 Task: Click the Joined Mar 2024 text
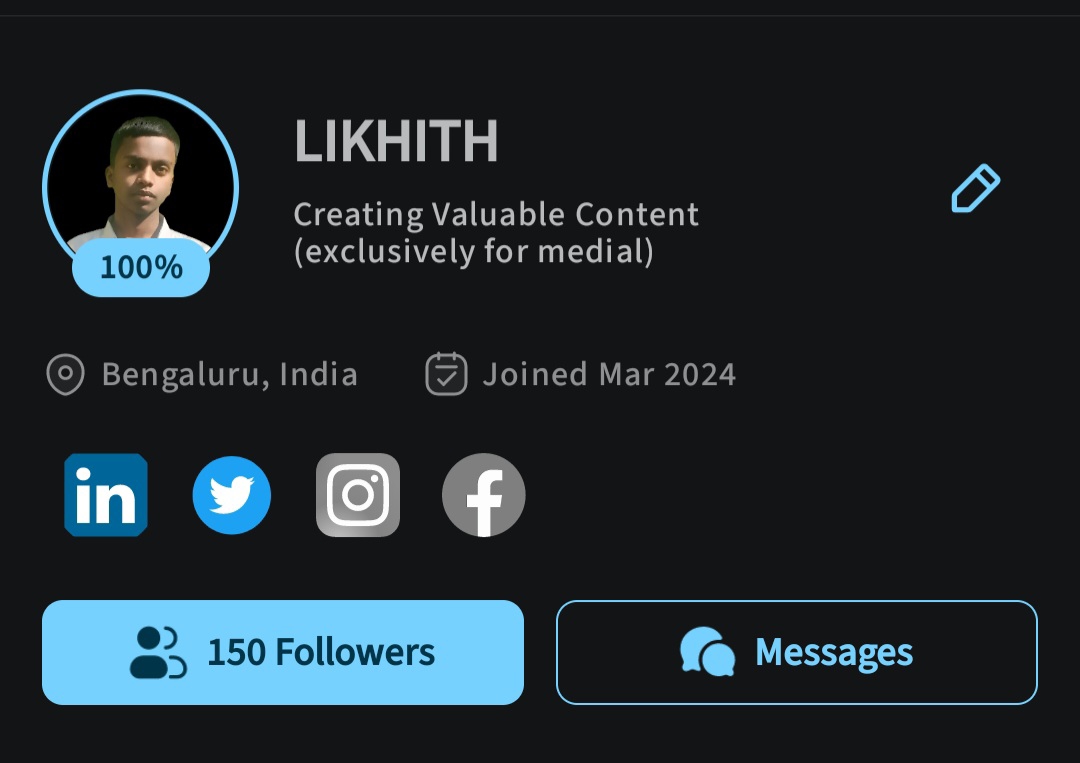pos(609,375)
